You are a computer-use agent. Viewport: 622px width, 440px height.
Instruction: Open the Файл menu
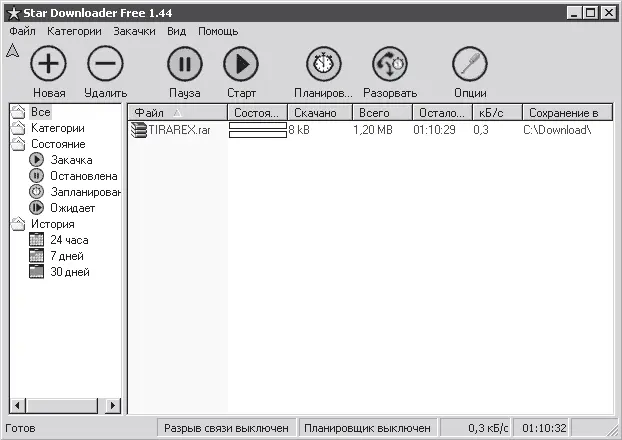click(22, 31)
